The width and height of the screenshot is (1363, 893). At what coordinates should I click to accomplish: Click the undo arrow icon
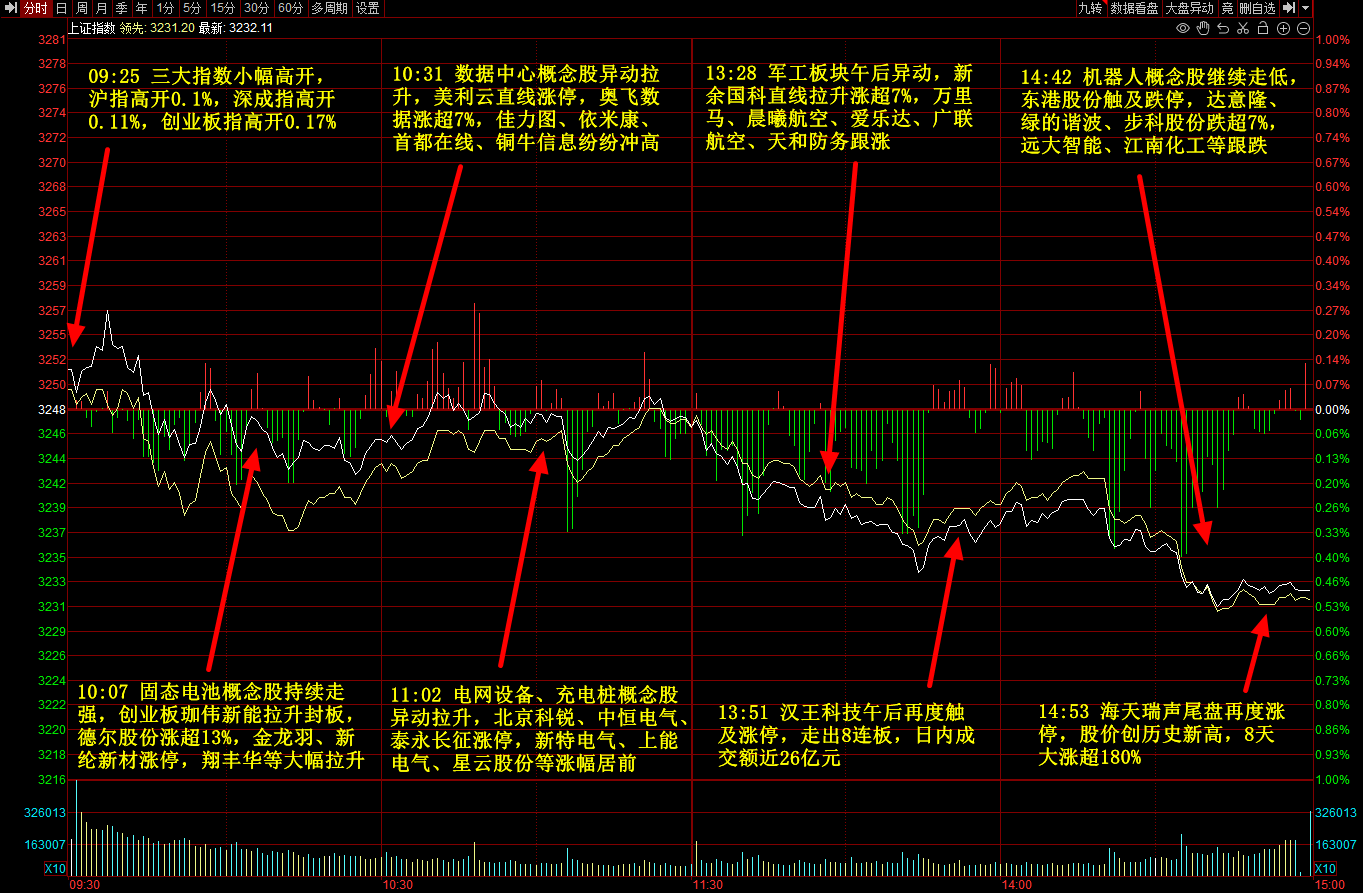point(1223,28)
